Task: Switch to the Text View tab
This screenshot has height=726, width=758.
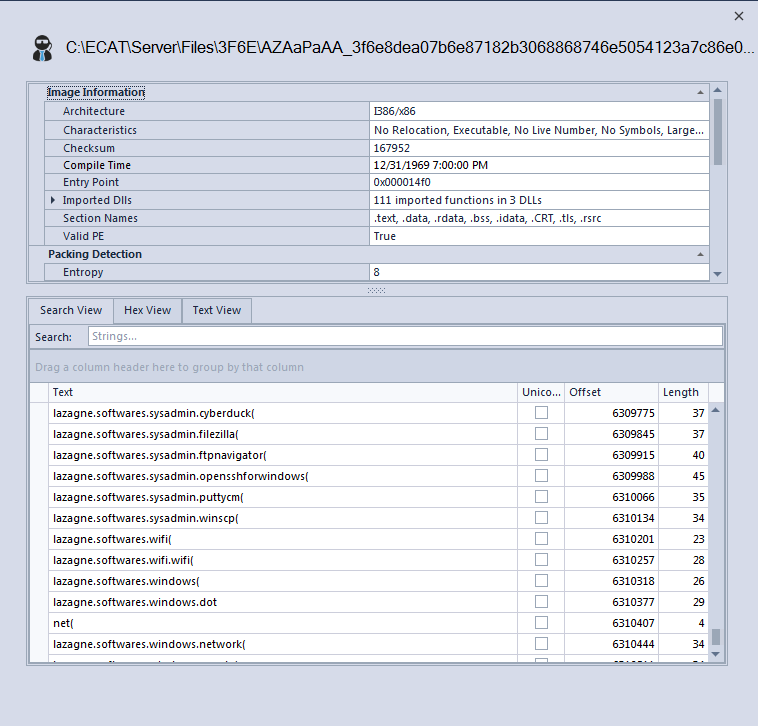Action: tap(216, 311)
